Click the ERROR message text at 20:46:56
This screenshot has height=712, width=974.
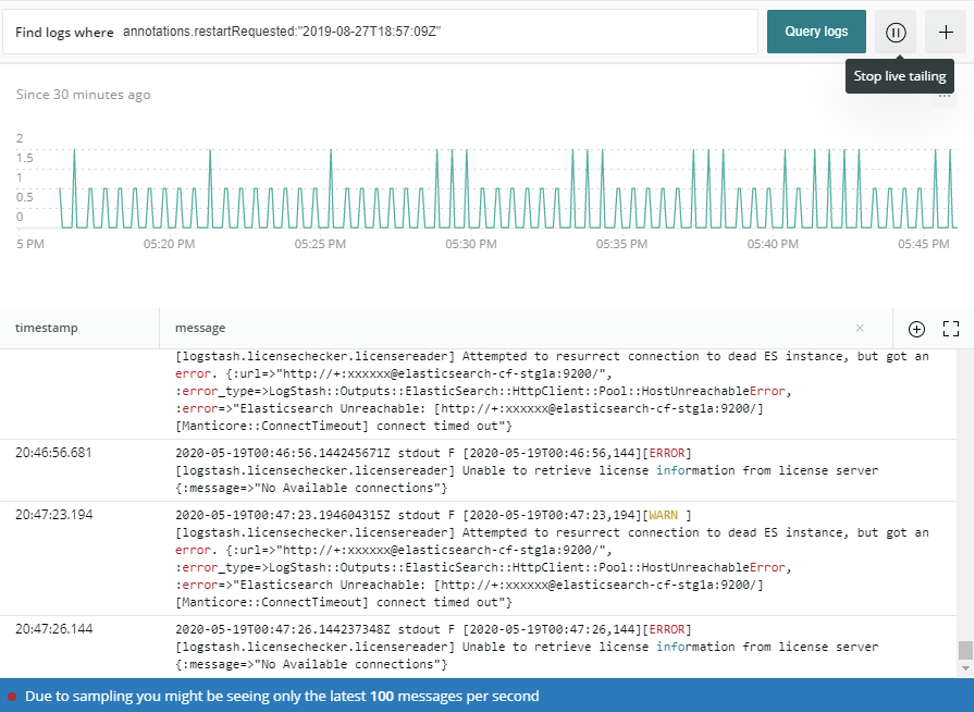click(527, 470)
